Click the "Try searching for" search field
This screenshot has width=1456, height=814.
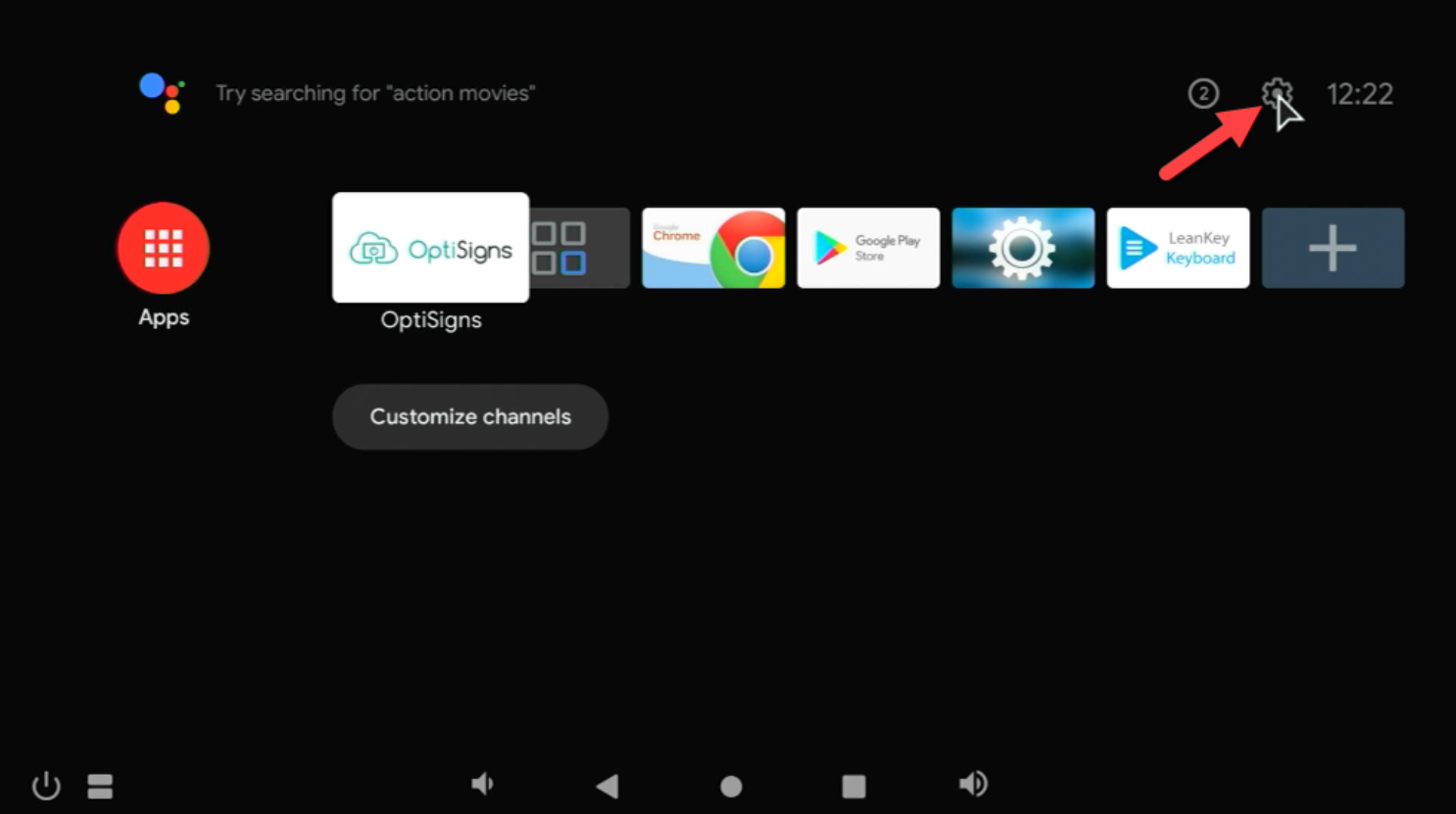coord(375,93)
